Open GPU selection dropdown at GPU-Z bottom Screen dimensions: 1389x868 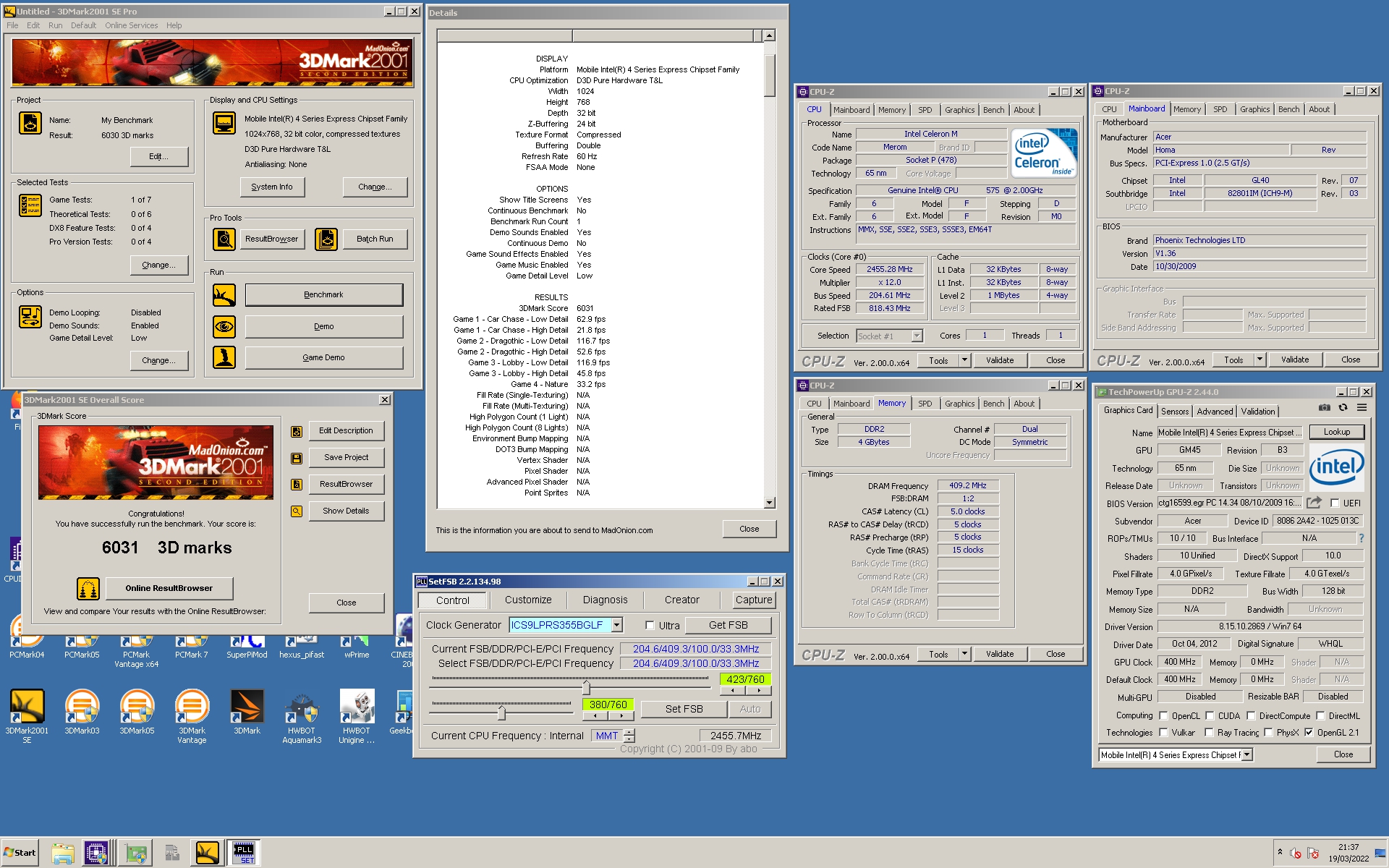[x=1246, y=755]
